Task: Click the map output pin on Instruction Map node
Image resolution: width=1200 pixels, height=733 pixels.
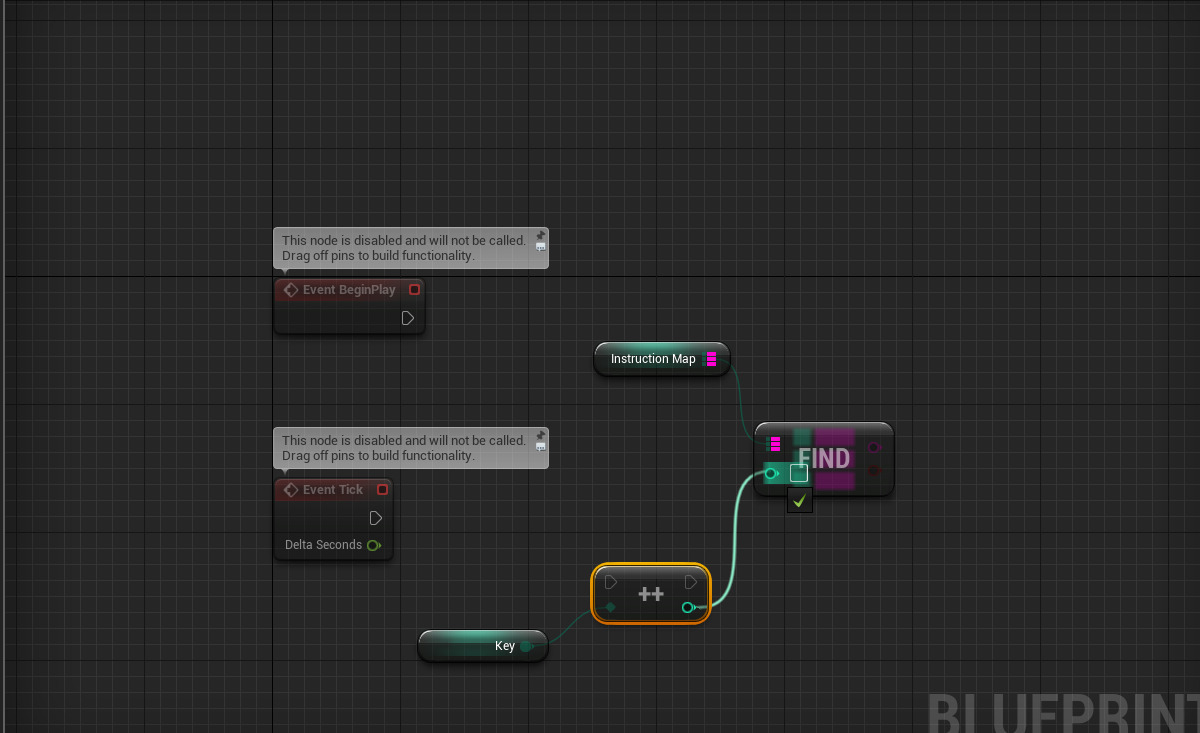Action: [712, 359]
